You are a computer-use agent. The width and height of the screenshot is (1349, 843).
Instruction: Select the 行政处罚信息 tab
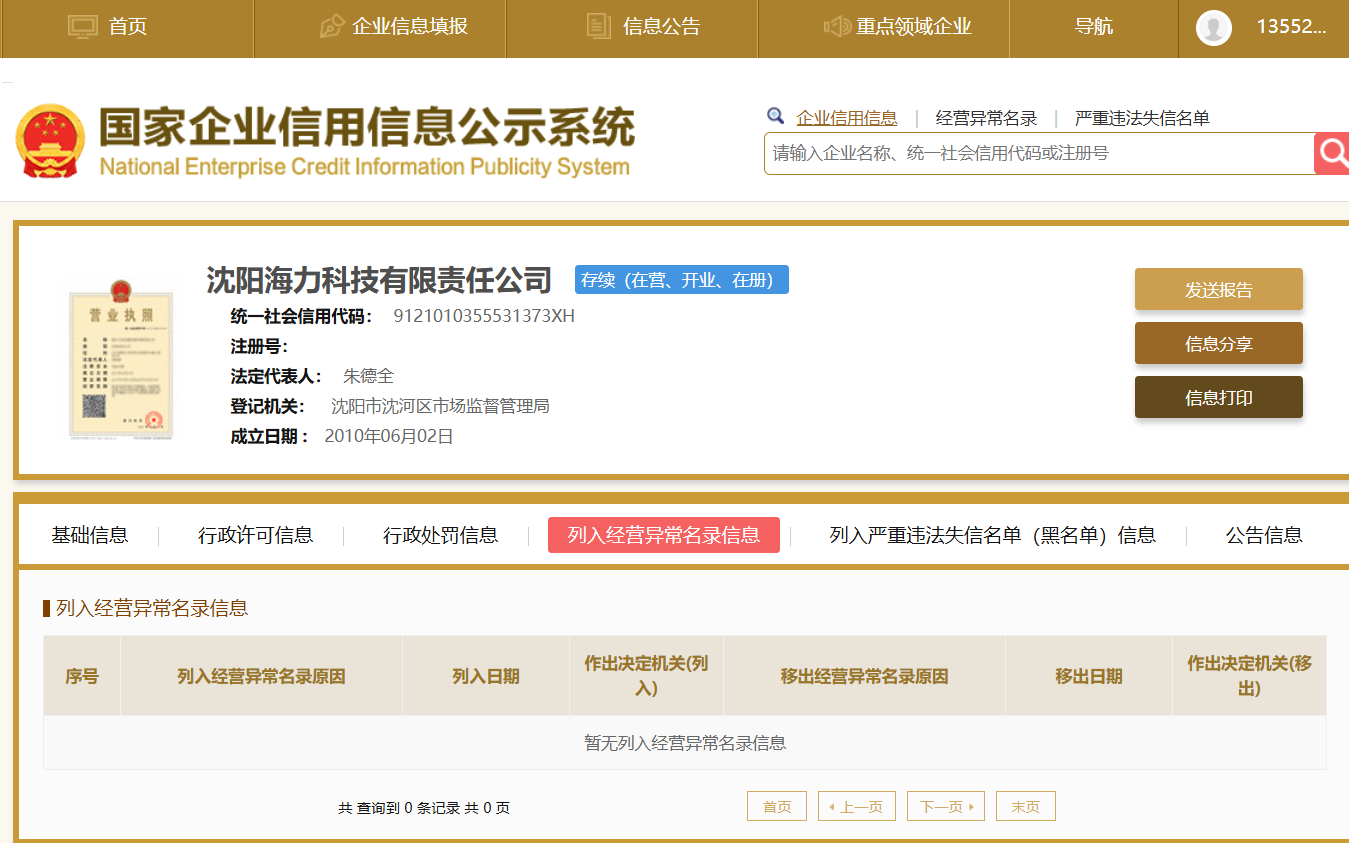click(x=440, y=535)
